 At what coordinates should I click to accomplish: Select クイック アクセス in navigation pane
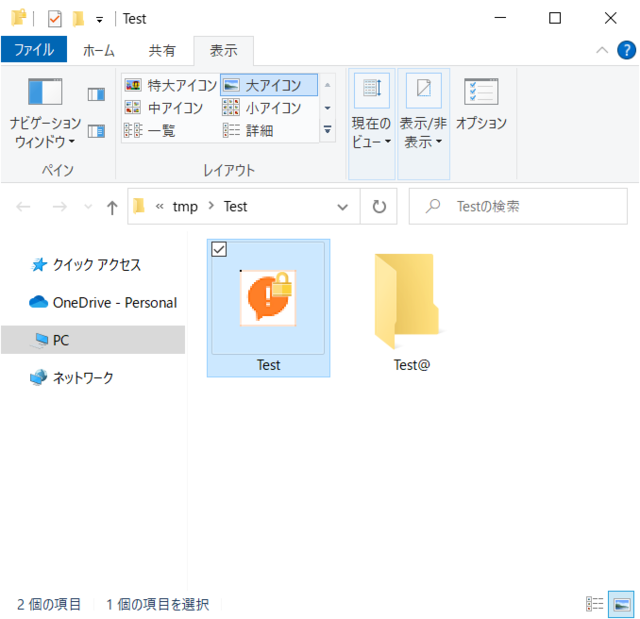[86, 265]
